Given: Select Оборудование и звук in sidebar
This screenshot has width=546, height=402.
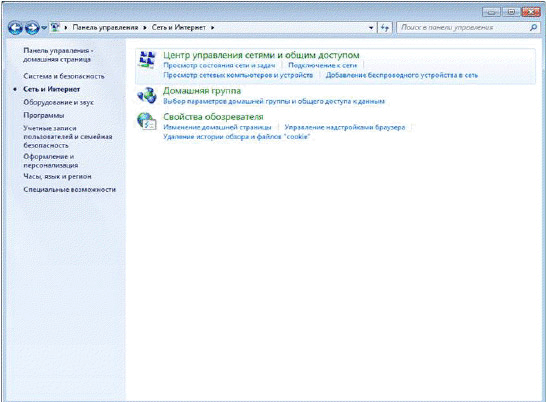Looking at the screenshot, I should tap(58, 102).
